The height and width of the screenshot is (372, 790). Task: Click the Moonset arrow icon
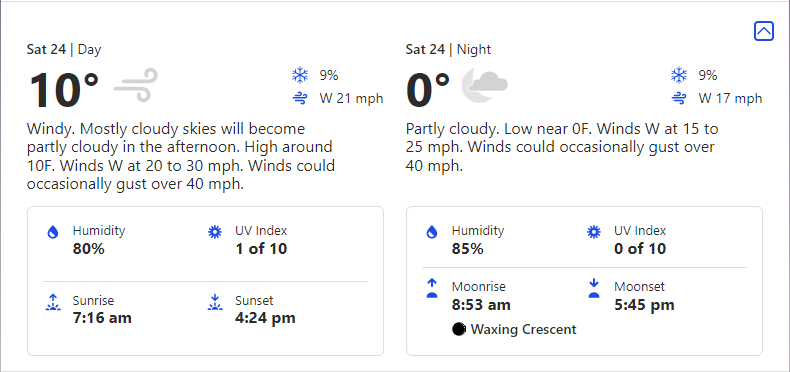tap(594, 288)
